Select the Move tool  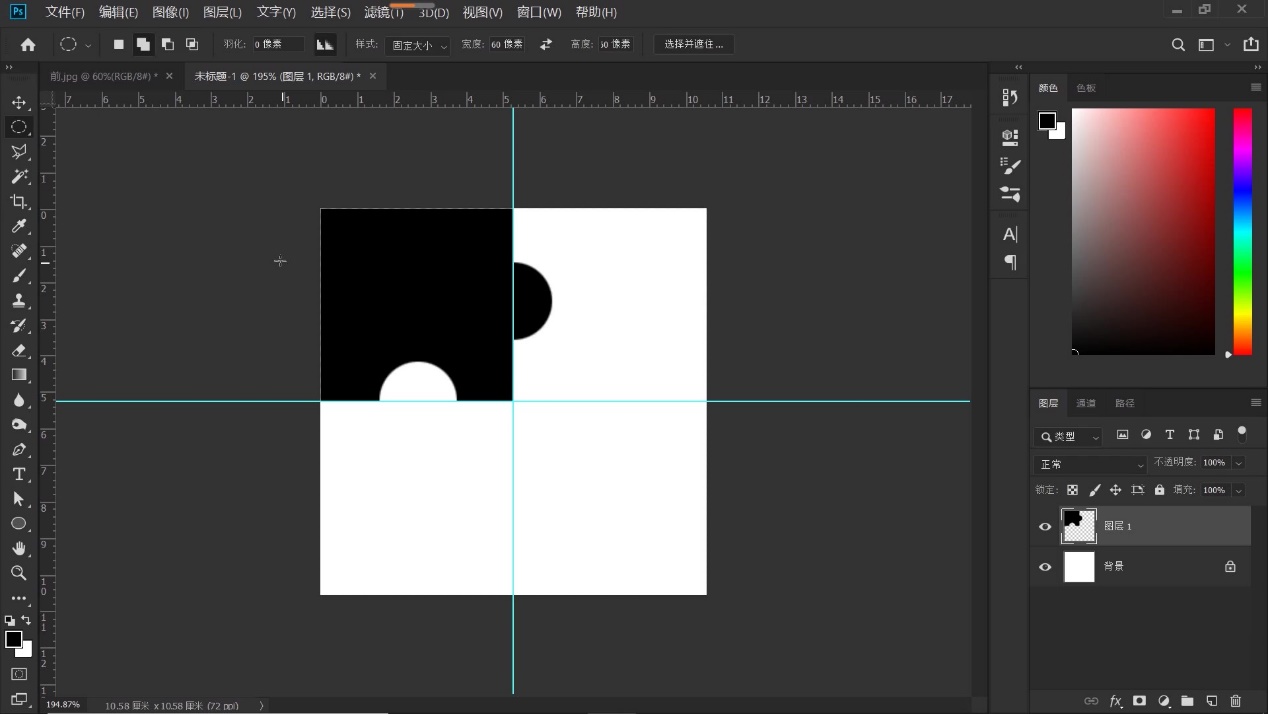pyautogui.click(x=19, y=102)
